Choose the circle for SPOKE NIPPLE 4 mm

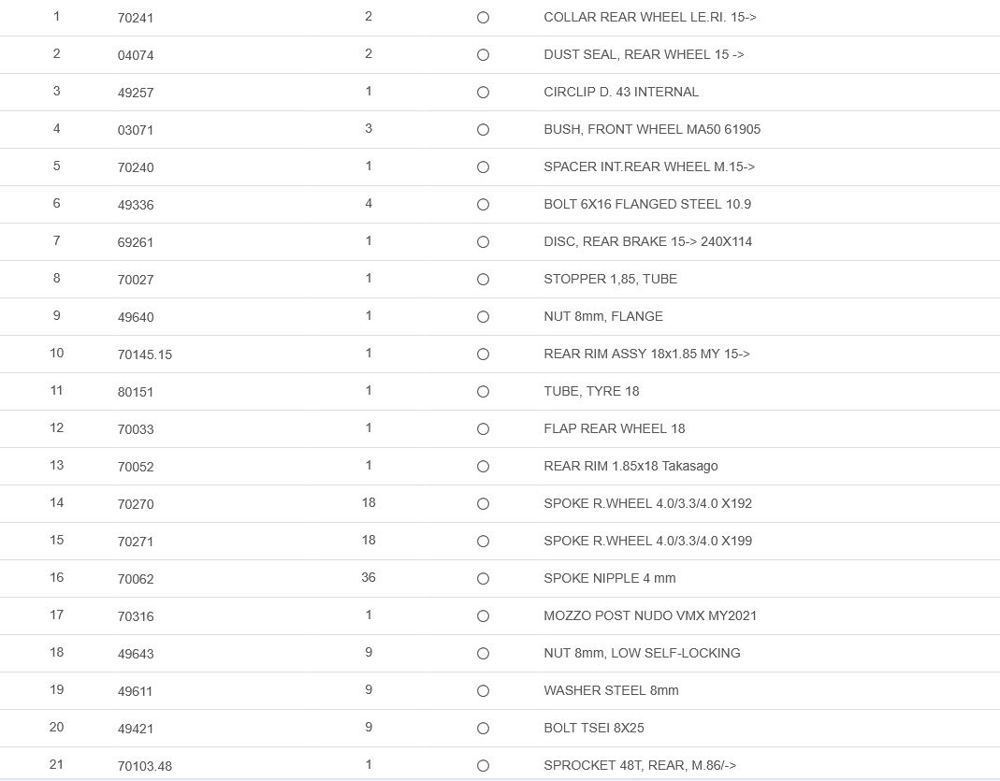click(483, 579)
